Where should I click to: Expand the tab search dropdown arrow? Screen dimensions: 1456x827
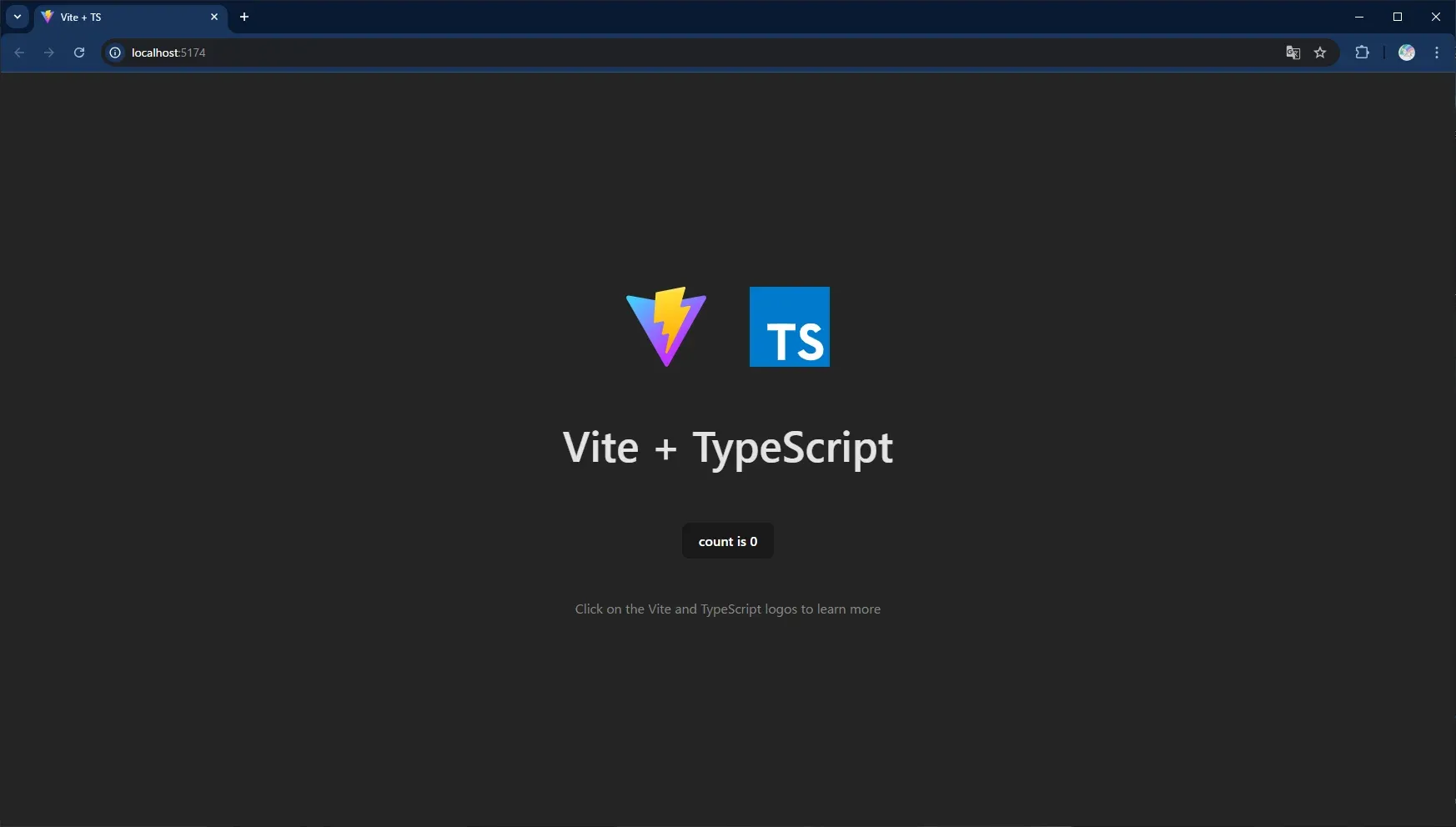point(17,17)
